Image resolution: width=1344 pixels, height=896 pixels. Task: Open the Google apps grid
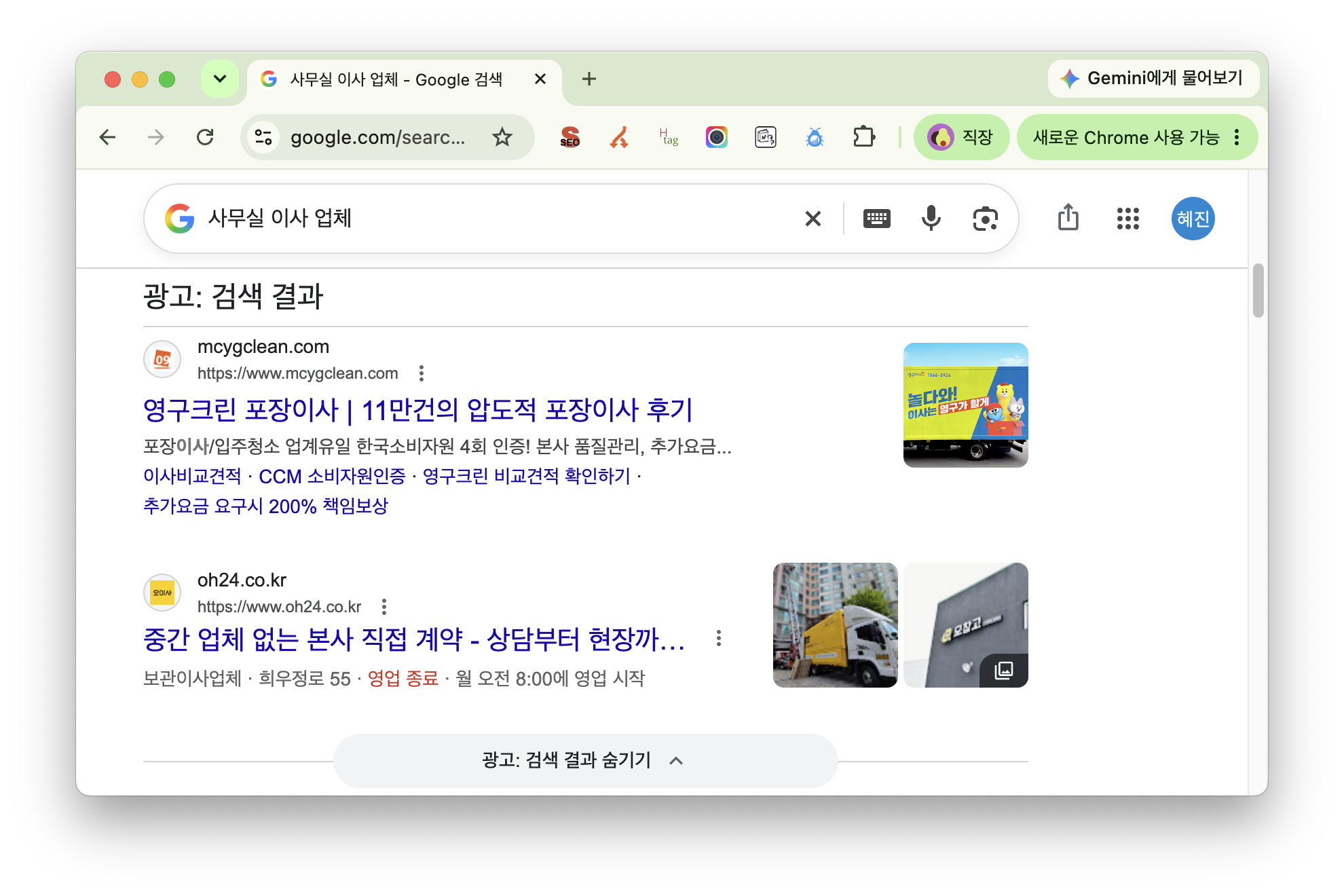coord(1128,219)
